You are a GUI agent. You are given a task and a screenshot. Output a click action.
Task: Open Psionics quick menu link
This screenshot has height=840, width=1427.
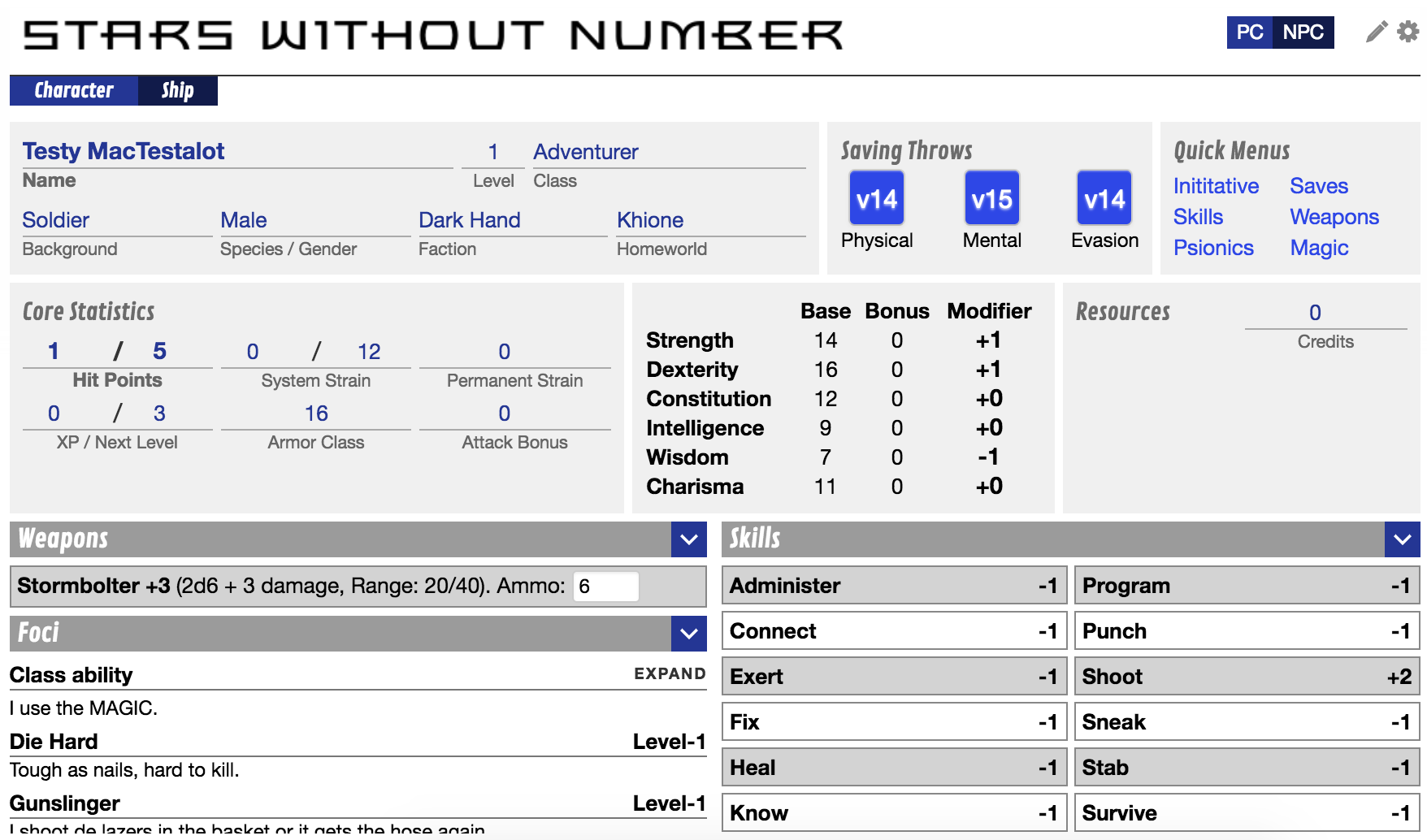point(1213,248)
